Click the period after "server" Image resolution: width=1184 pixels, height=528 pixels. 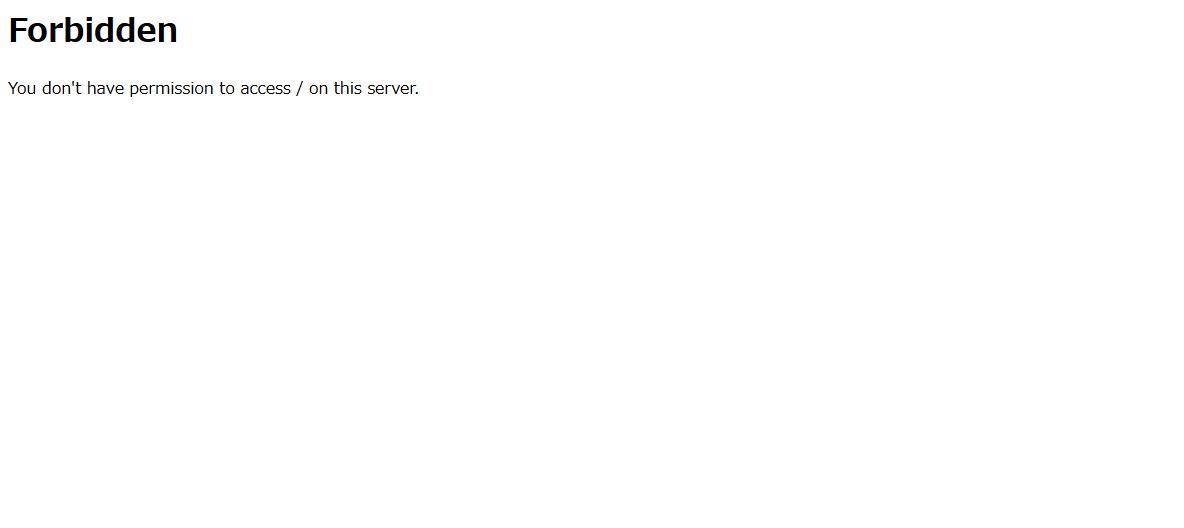click(417, 94)
